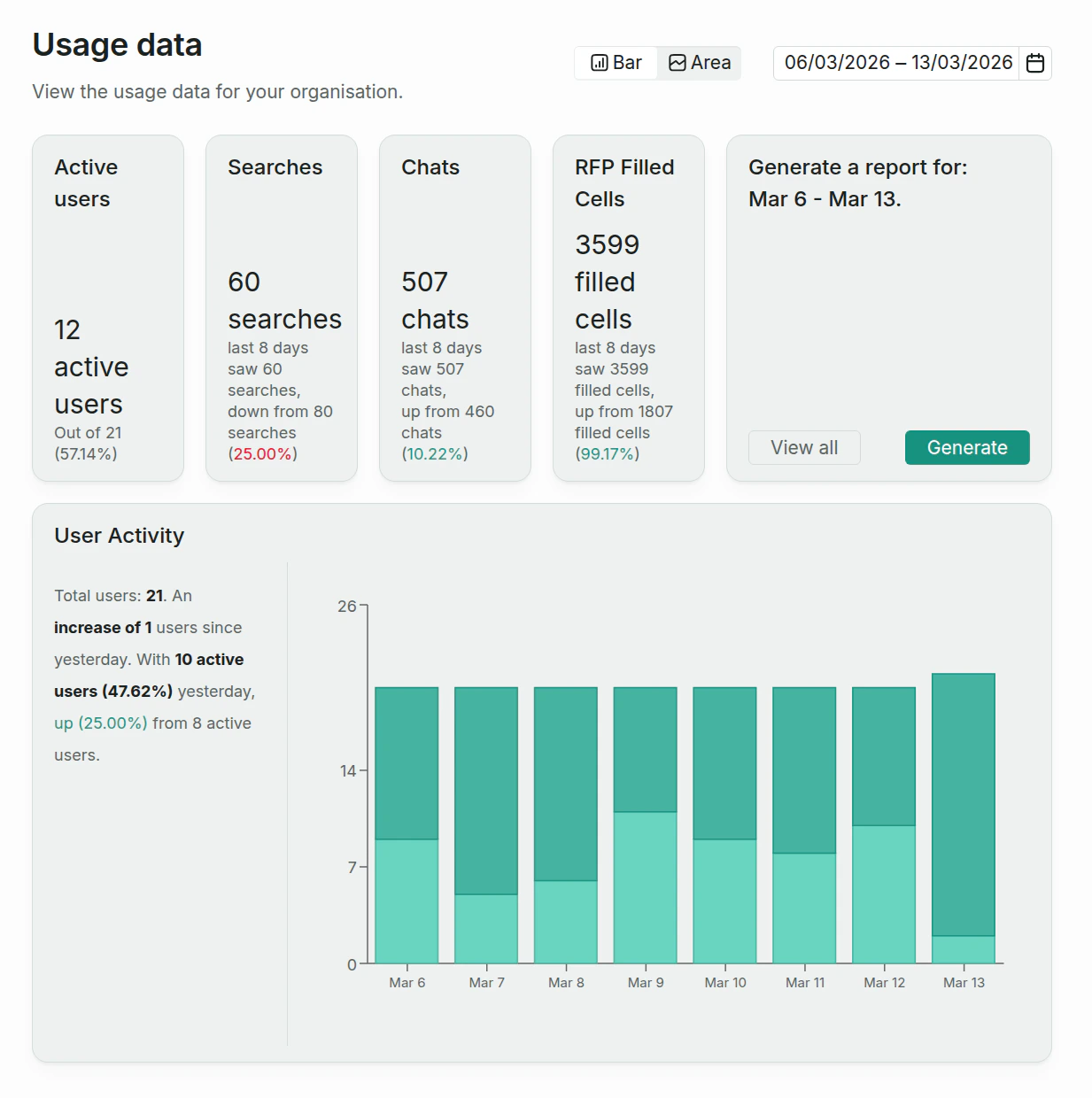Select the 06/03/2026 – 13/03/2026 date range
Screen dimensions: 1092x1098
[x=899, y=62]
